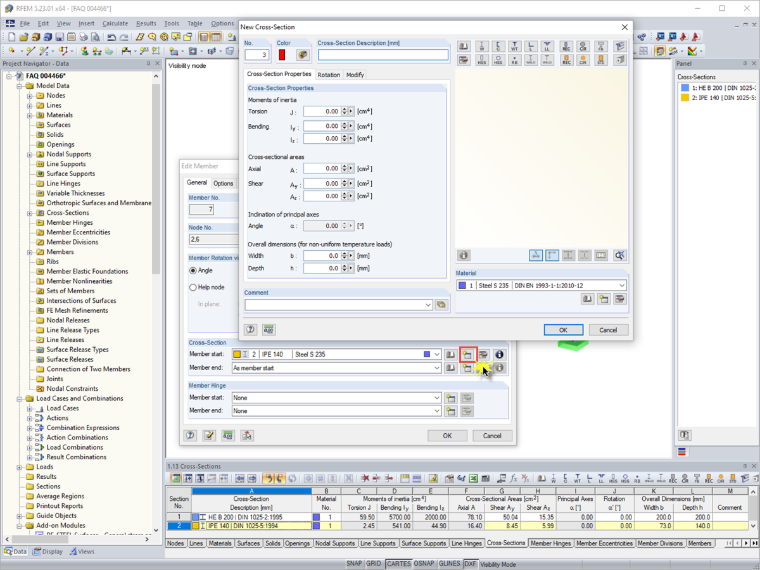Click the Save icon in main toolbar
The height and width of the screenshot is (570, 760).
pos(59,37)
